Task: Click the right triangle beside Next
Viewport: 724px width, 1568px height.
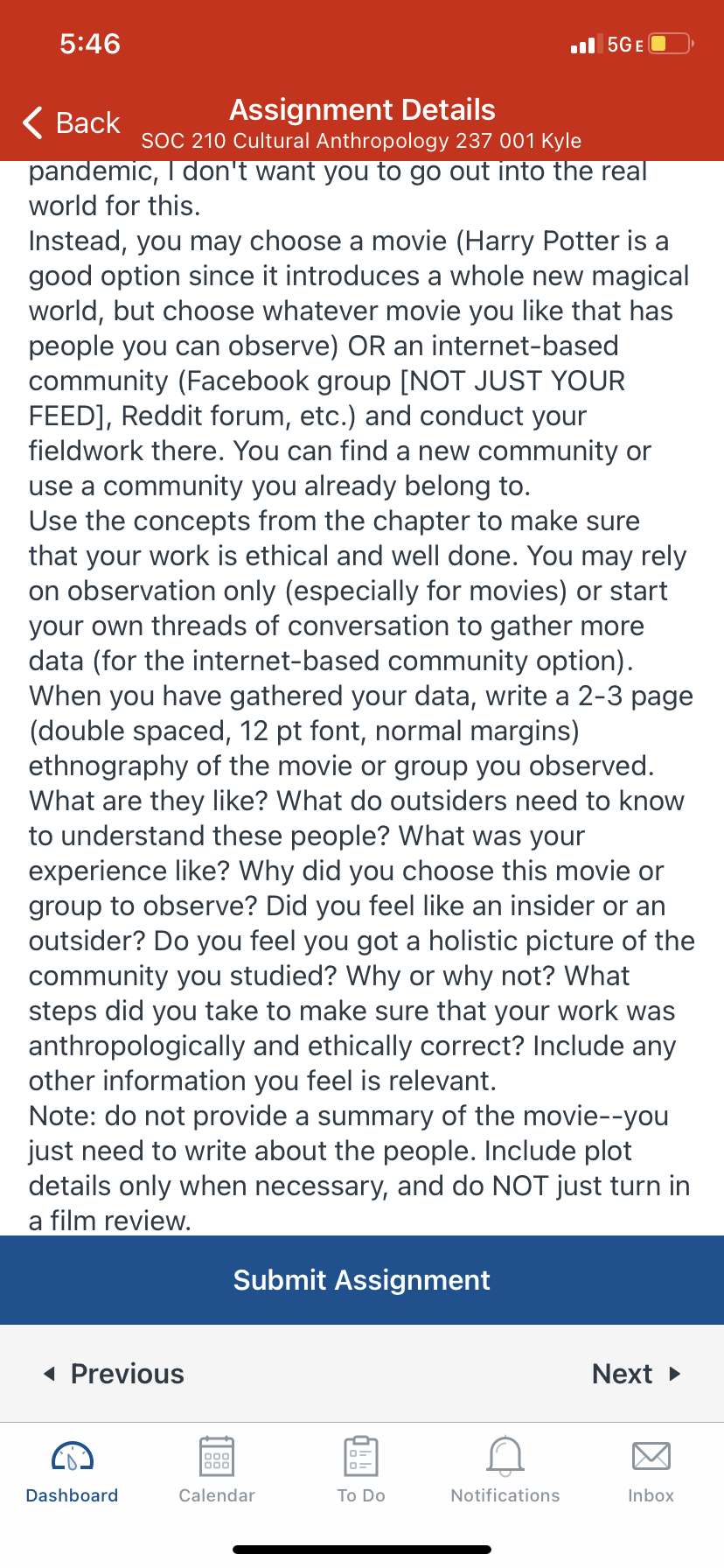Action: (674, 1374)
